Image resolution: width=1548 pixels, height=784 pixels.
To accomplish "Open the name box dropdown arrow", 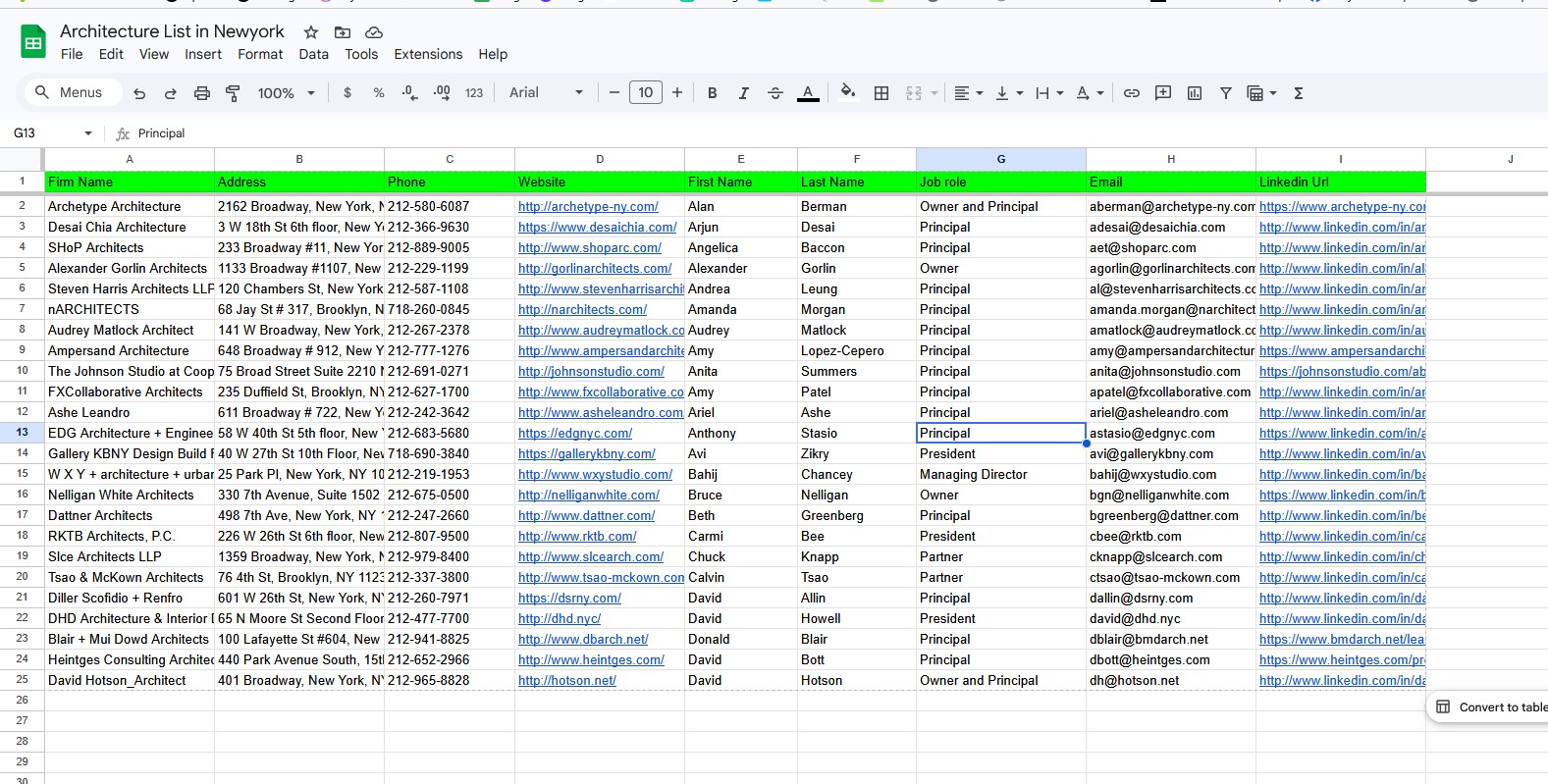I will point(88,133).
